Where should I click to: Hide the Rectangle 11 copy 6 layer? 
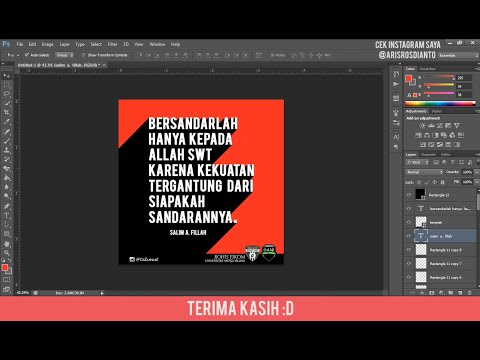[409, 277]
